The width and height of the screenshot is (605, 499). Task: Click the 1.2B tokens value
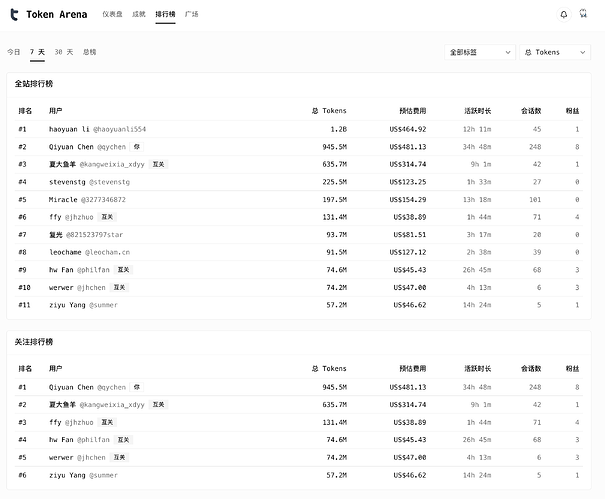(x=338, y=129)
